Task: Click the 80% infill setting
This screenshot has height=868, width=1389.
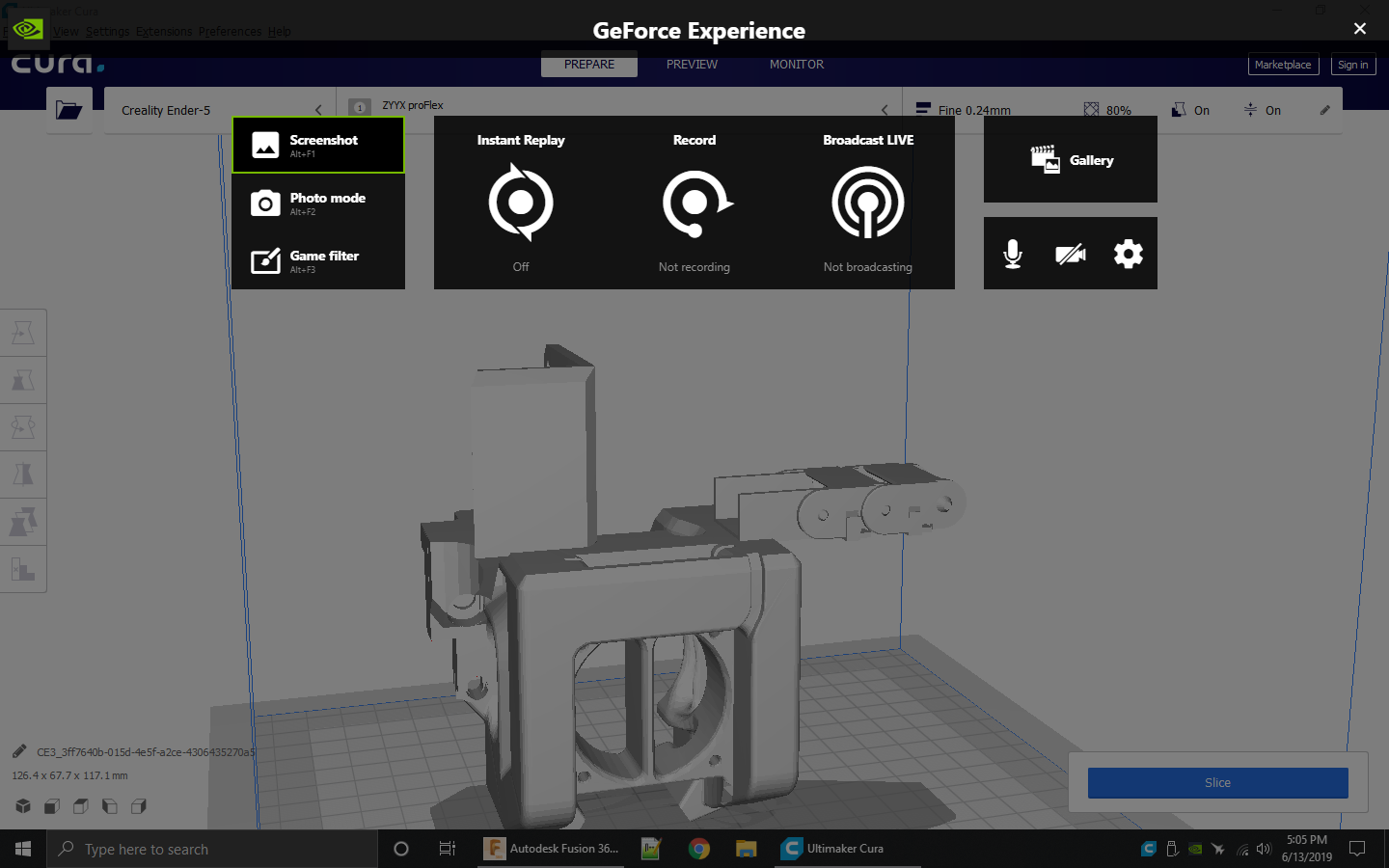Action: click(1107, 110)
